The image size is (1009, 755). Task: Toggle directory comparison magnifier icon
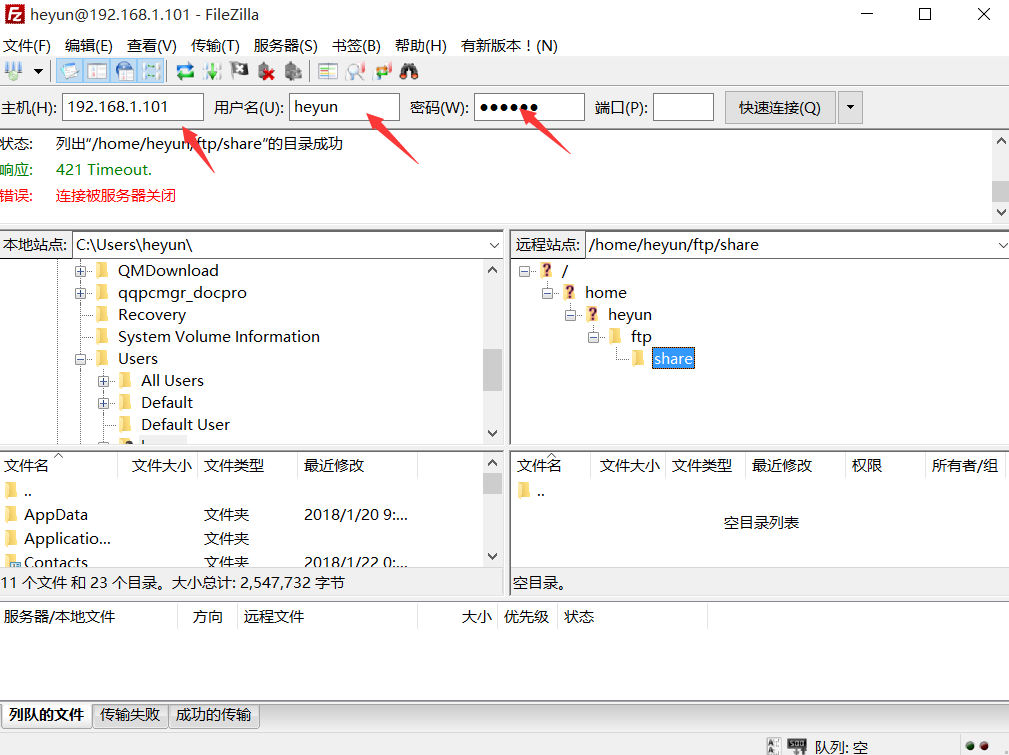point(355,71)
